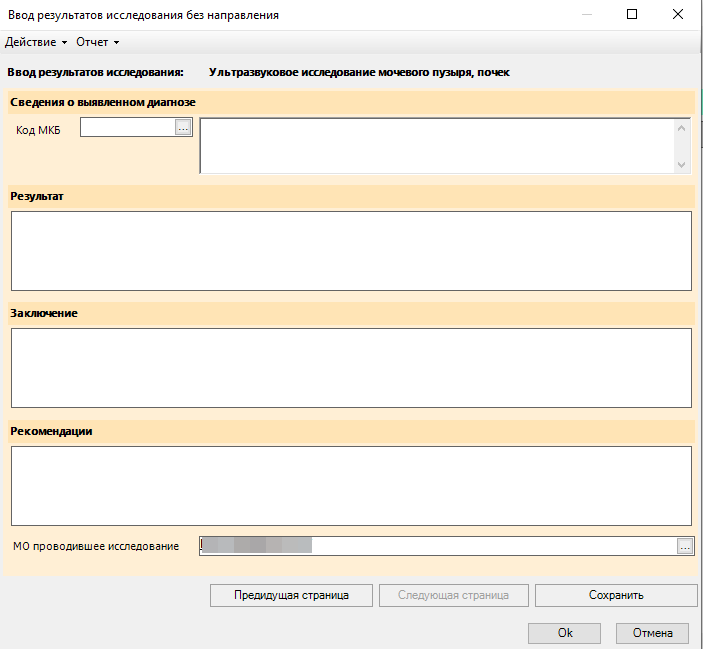The image size is (703, 649).
Task: Focus the Рекомендации text area
Action: [x=351, y=485]
